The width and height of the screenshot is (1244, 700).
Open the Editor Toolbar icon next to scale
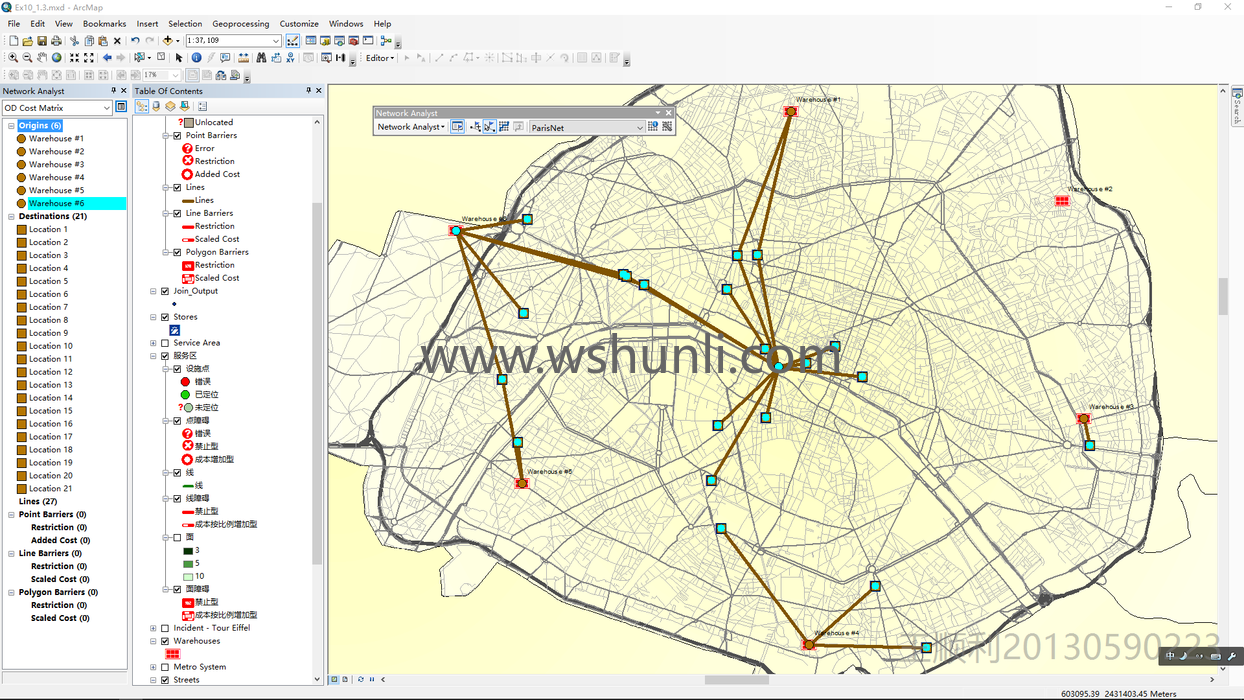292,41
